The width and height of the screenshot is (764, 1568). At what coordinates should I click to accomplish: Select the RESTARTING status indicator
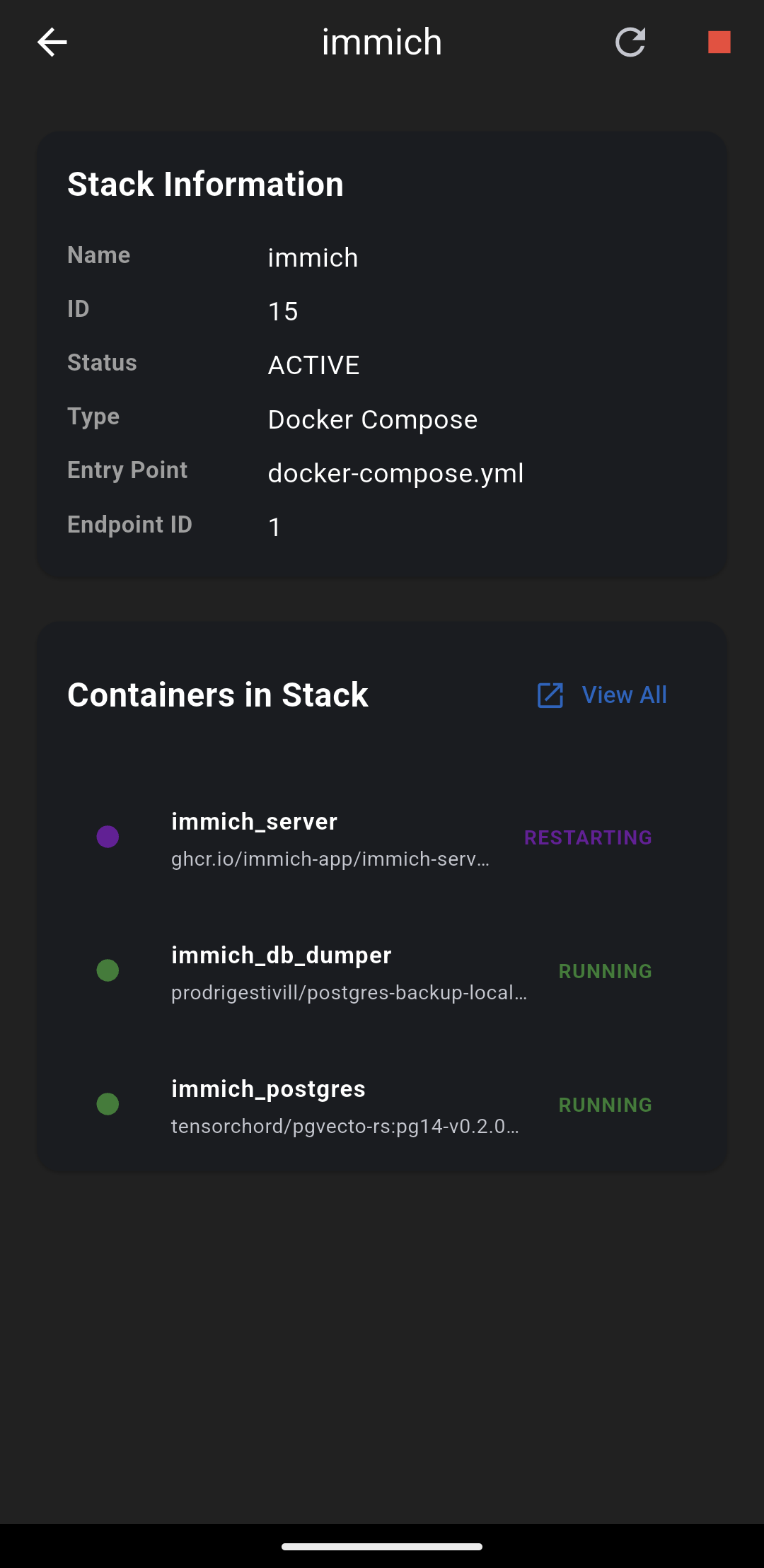pyautogui.click(x=588, y=837)
